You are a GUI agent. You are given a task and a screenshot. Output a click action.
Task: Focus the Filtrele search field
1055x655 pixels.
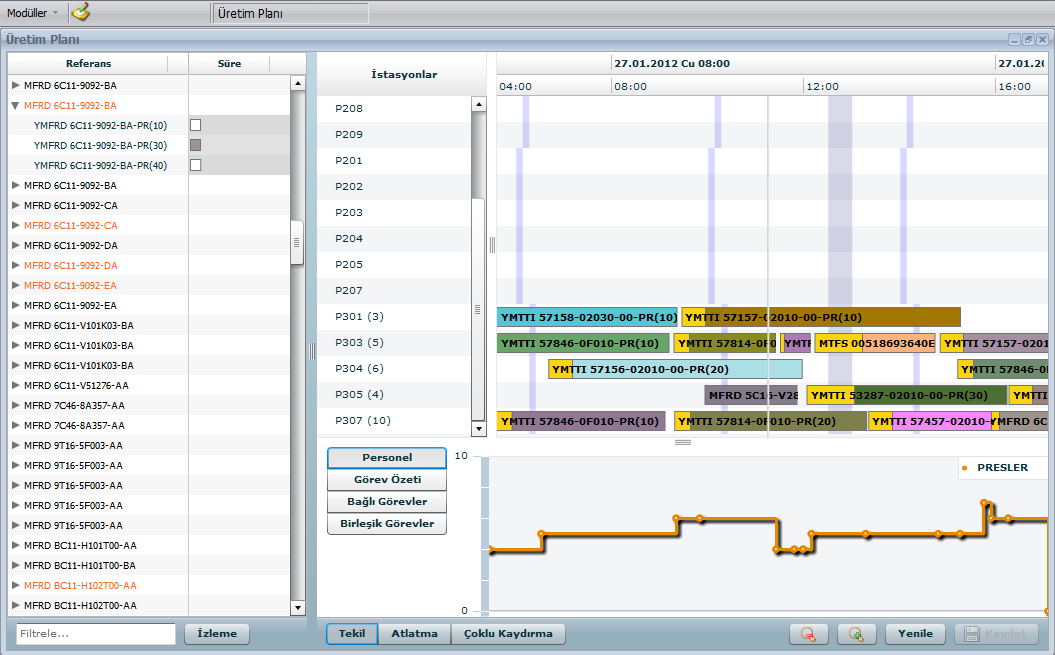coord(95,634)
